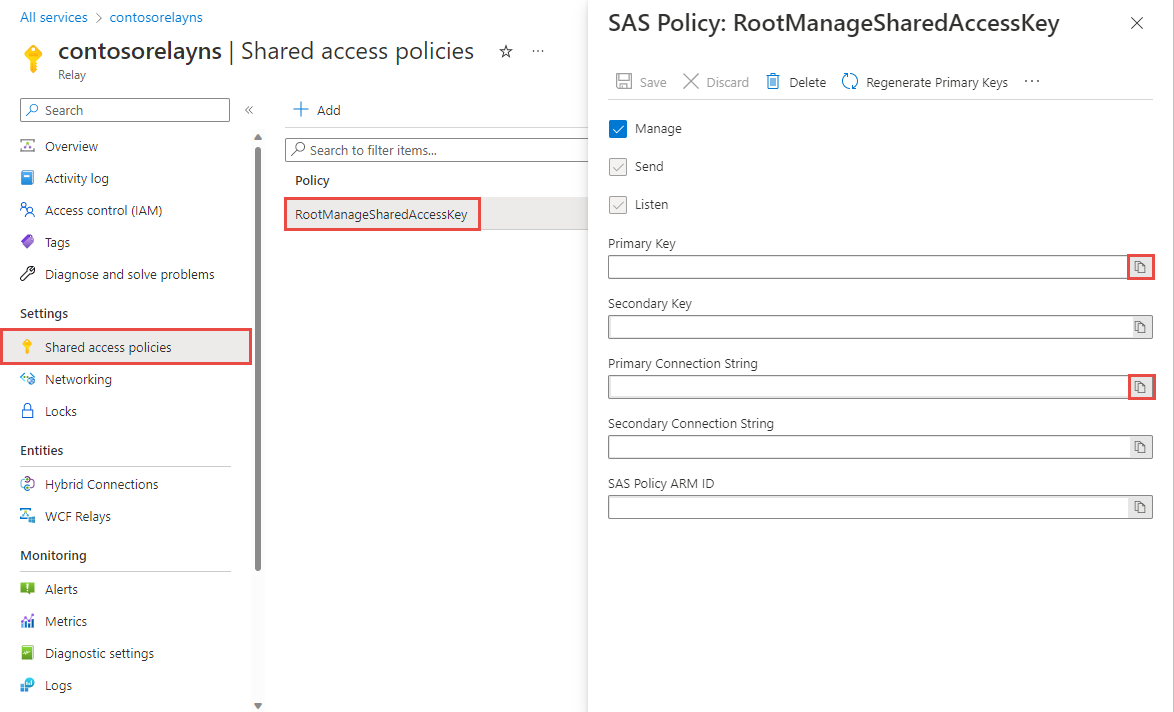Copy the Primary Connection String
The height and width of the screenshot is (712, 1174).
coord(1140,387)
